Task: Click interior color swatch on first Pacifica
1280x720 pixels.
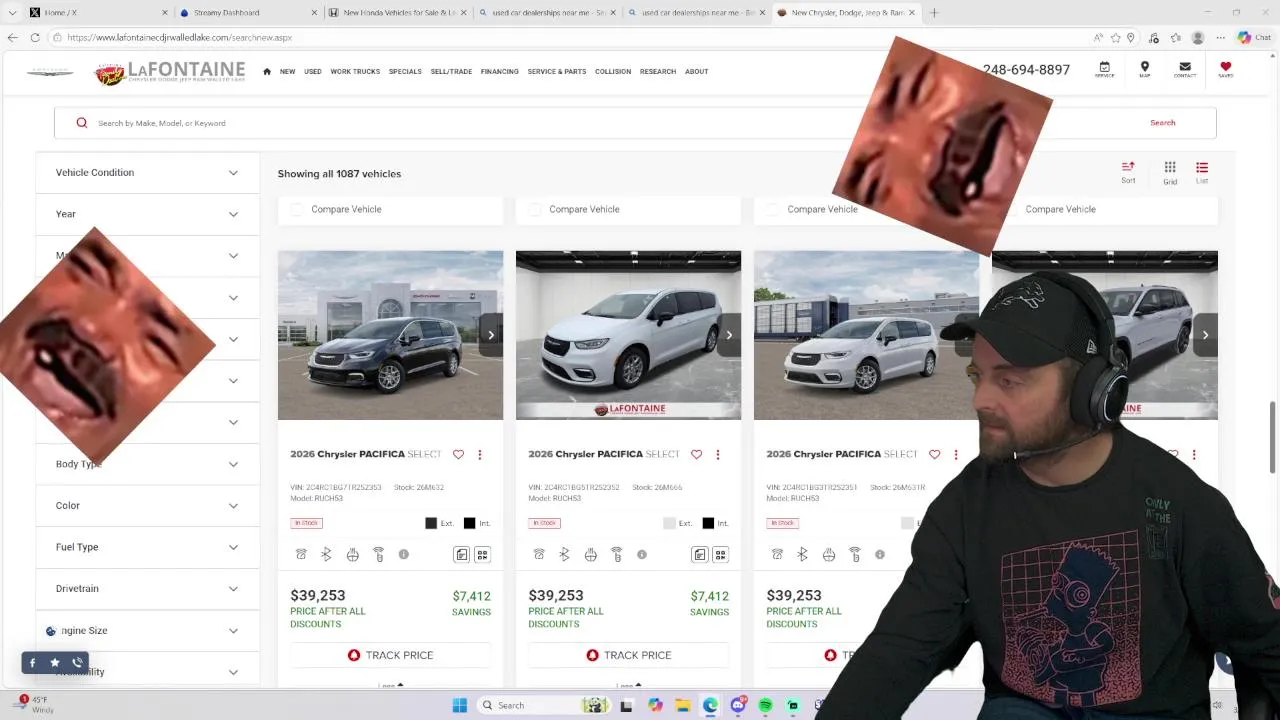Action: tap(469, 523)
